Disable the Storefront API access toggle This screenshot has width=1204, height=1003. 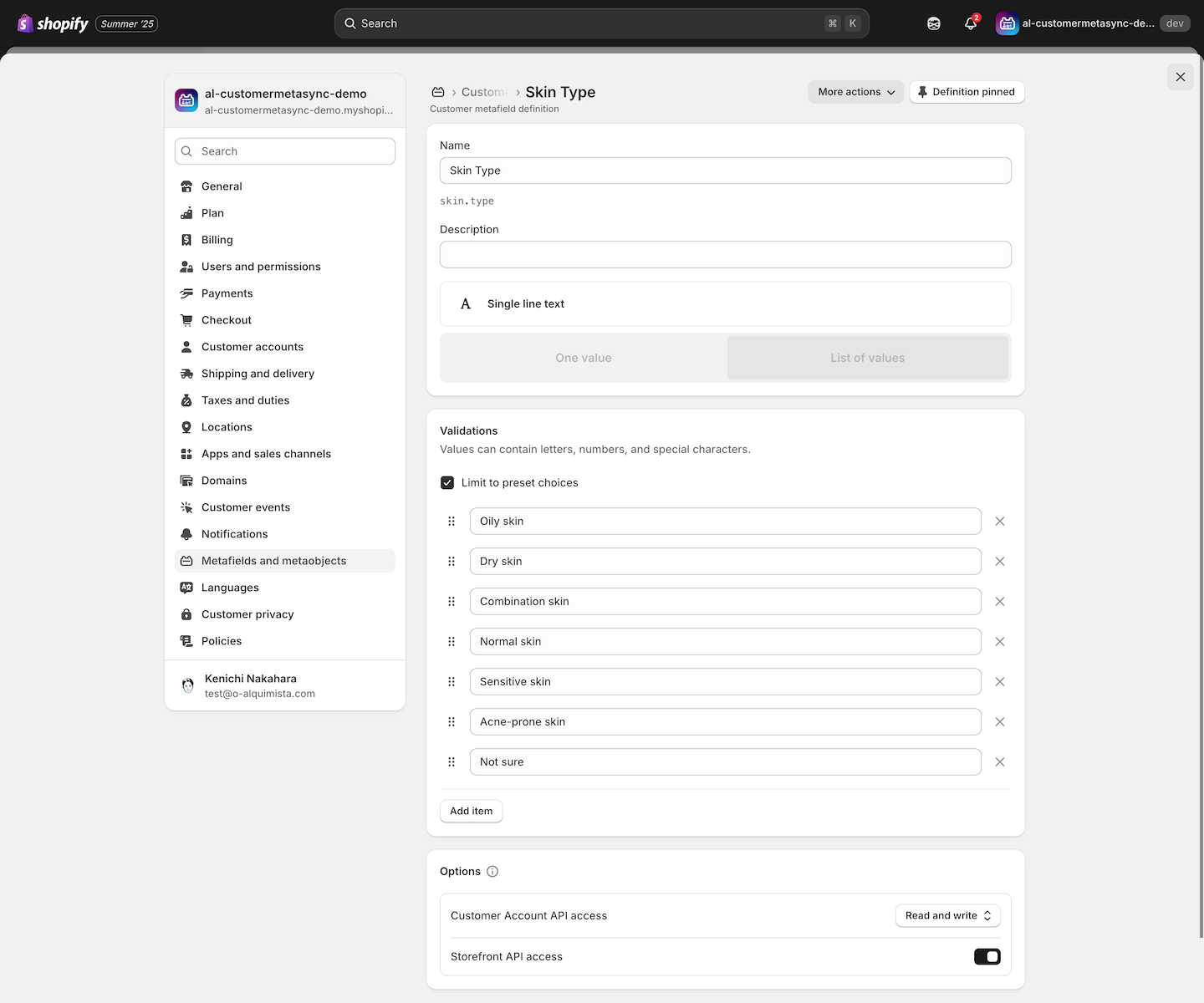coord(987,956)
